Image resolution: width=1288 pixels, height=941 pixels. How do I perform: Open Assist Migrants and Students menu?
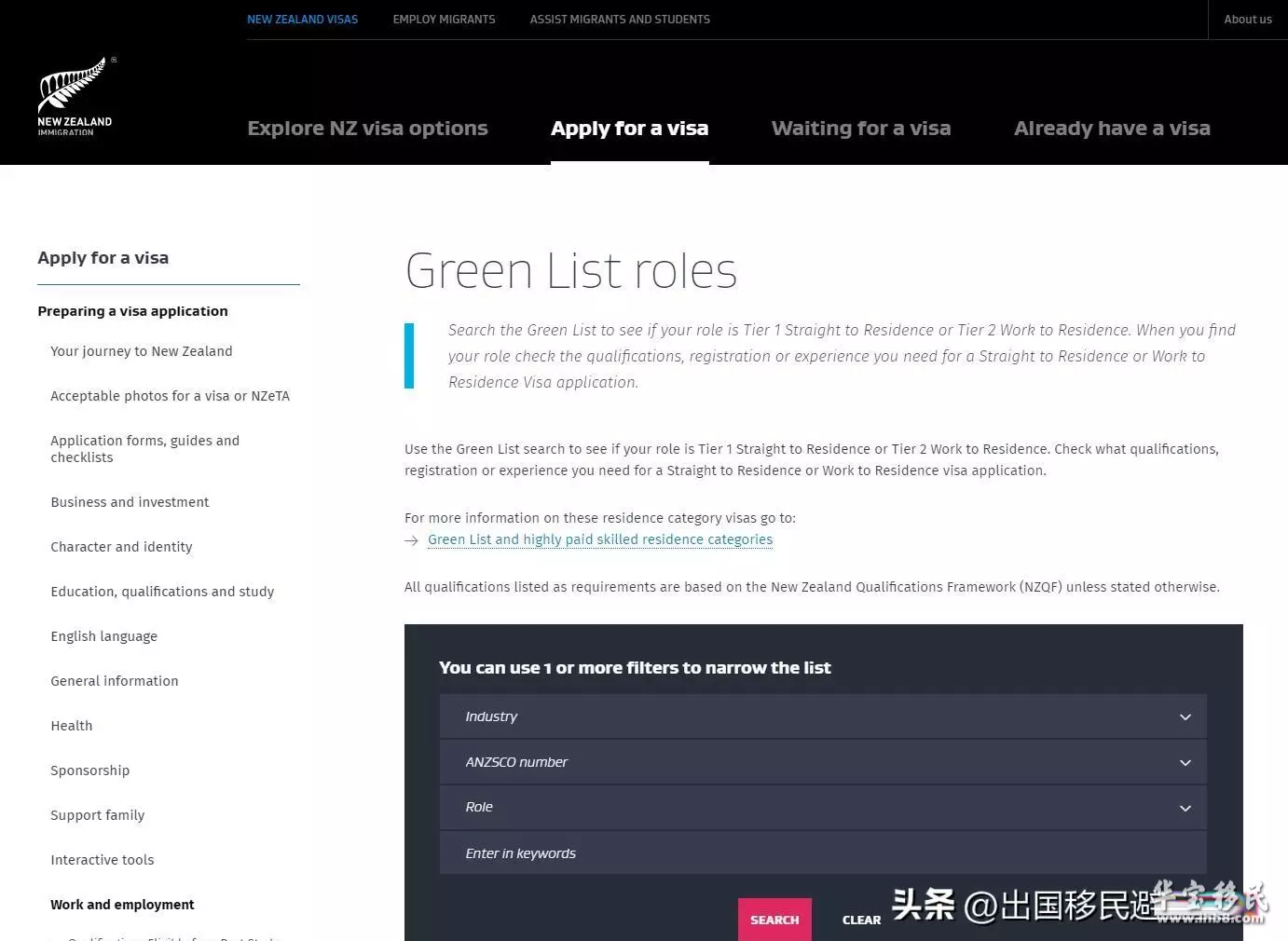point(620,20)
